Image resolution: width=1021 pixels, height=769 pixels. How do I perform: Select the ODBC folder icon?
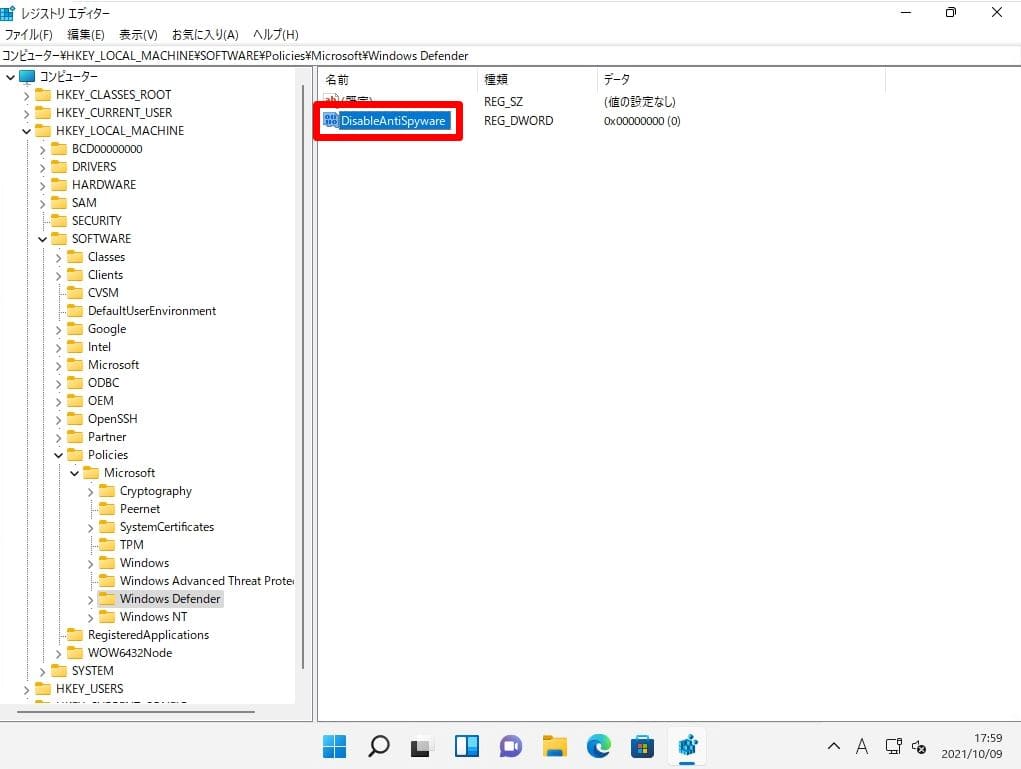(x=76, y=383)
